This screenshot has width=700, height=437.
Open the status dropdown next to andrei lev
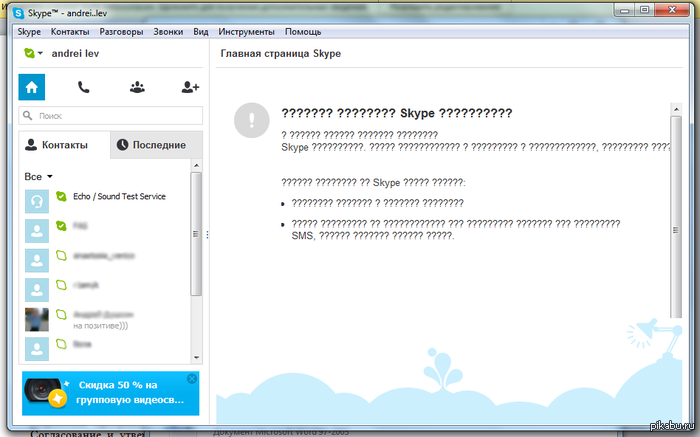33,54
